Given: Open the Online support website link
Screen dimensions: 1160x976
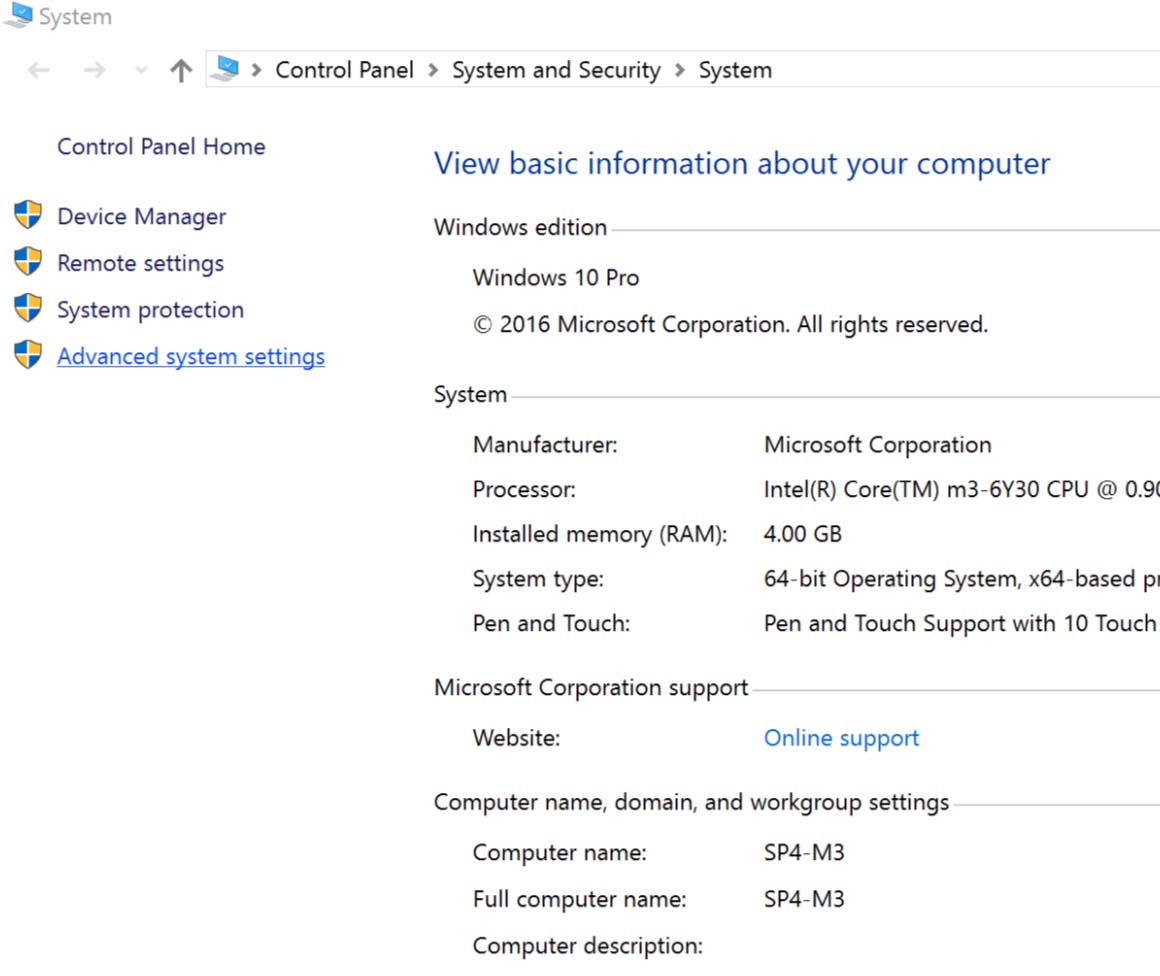Looking at the screenshot, I should click(x=841, y=738).
